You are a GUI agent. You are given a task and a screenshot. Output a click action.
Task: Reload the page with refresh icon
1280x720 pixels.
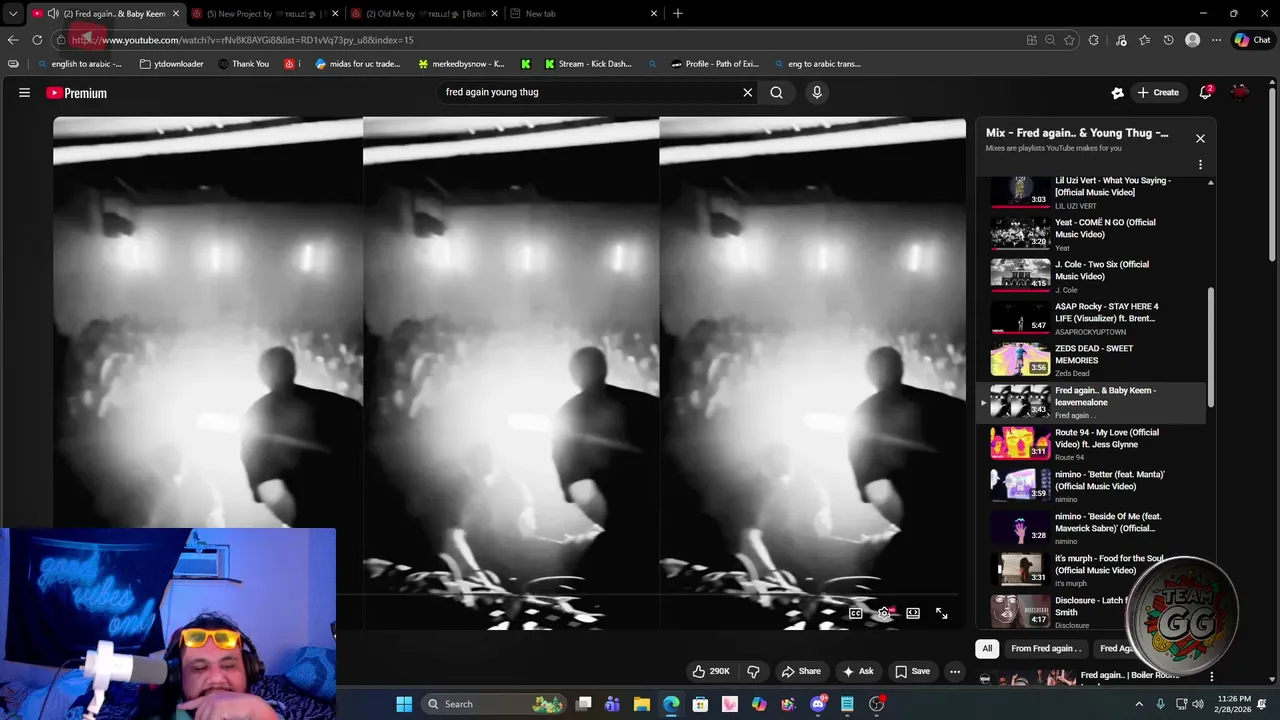tap(37, 40)
